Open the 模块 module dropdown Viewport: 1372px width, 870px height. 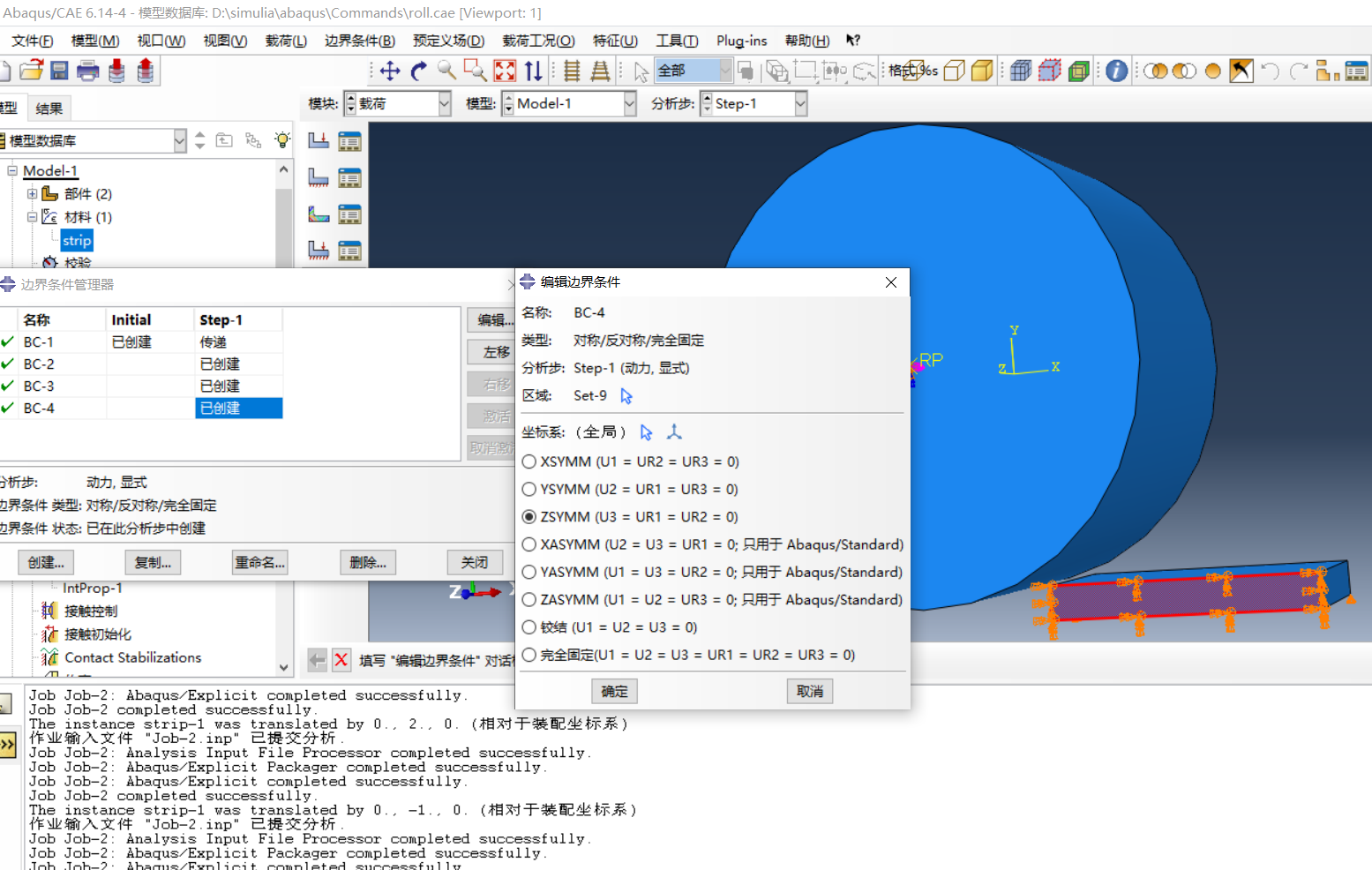tap(398, 104)
